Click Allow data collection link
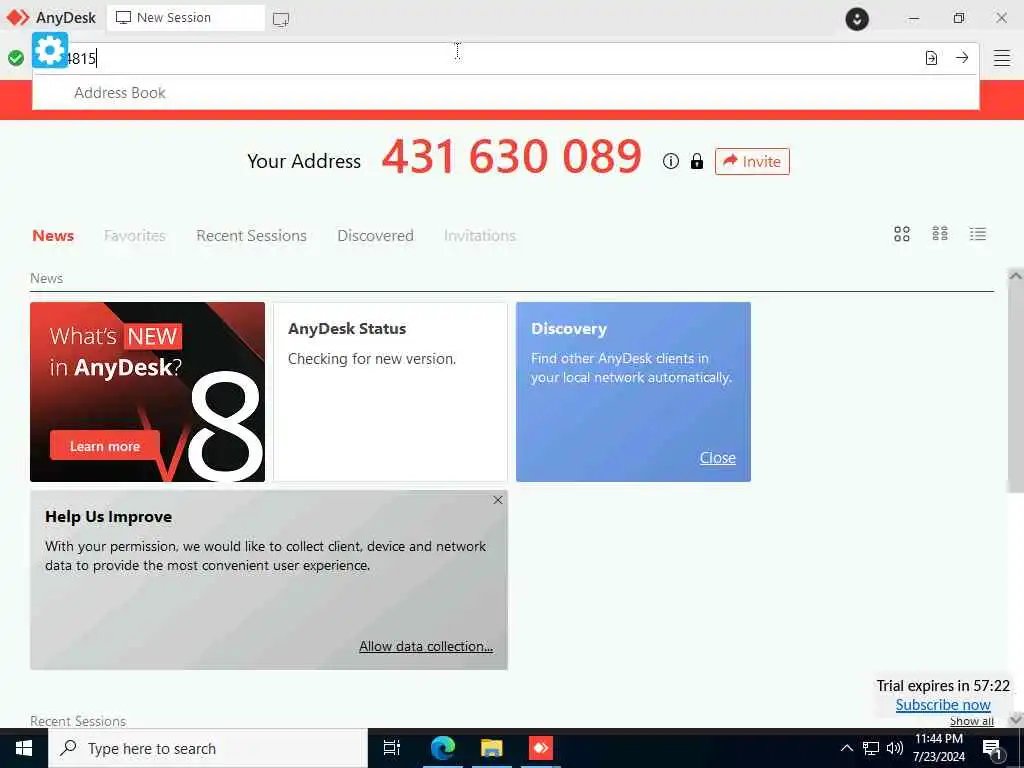The height and width of the screenshot is (768, 1024). click(x=426, y=646)
